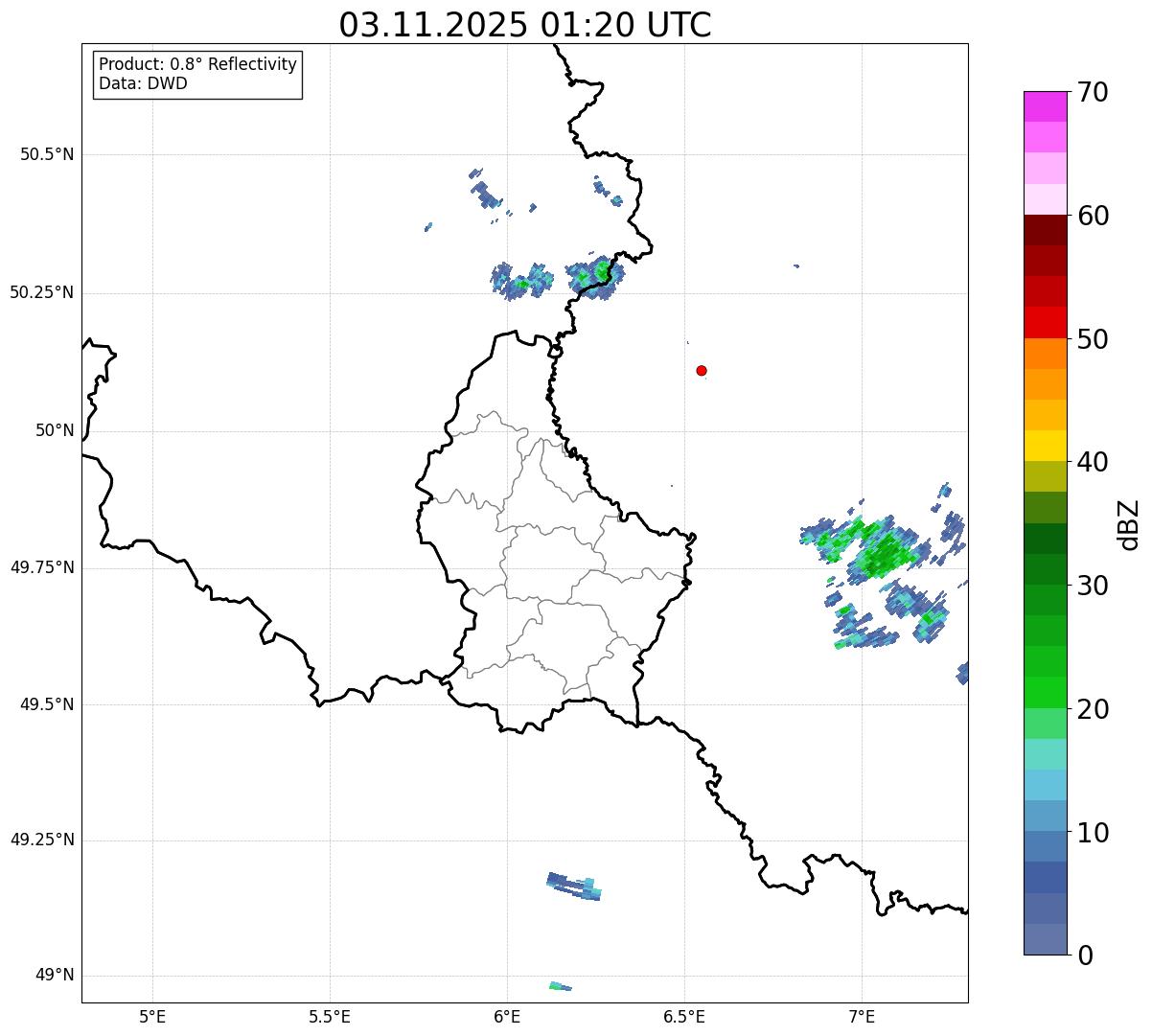This screenshot has height=1036, width=1152.
Task: Click the echo cell on the border at 50.25°N
Action: click(594, 277)
